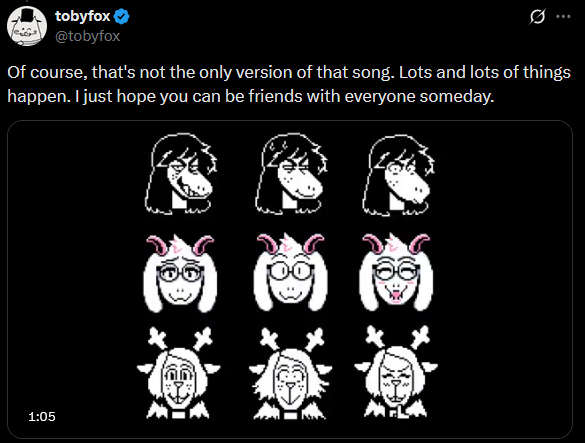This screenshot has height=443, width=585.
Task: Click blushing laughing Ralsei portrait, middle right
Action: coord(396,272)
